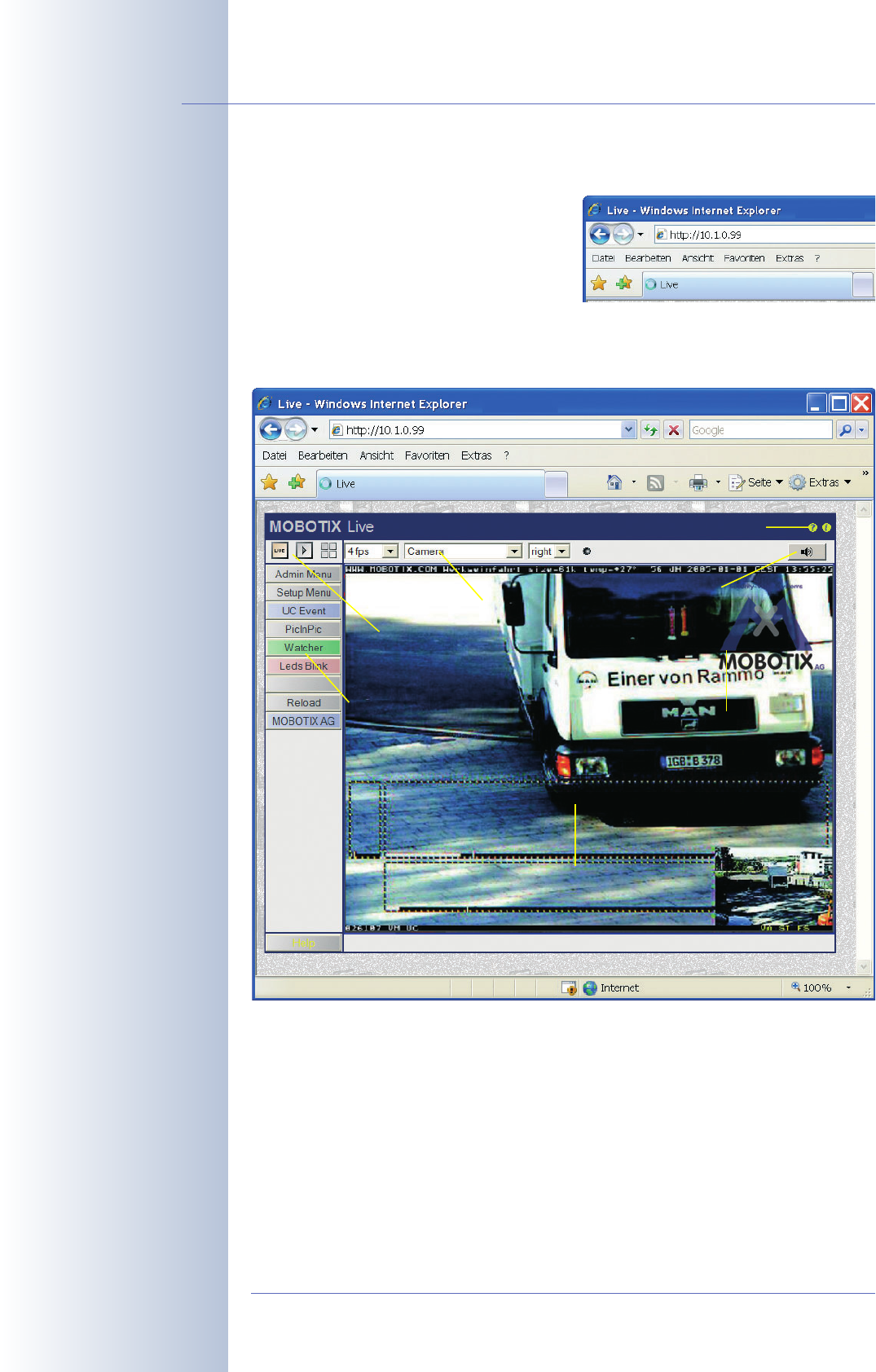Screen dimensions: 876x1372
Task: Open Favorites star in the small cropped browser window
Action: point(599,284)
